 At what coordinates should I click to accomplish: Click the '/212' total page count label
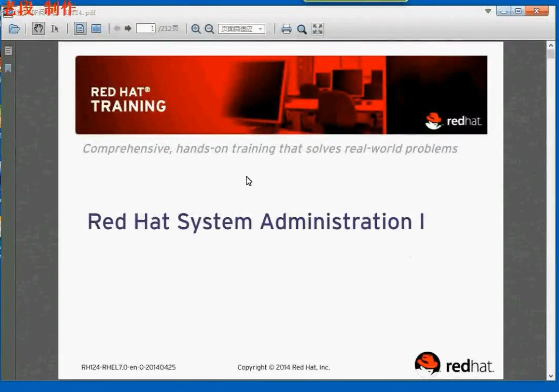tap(168, 29)
